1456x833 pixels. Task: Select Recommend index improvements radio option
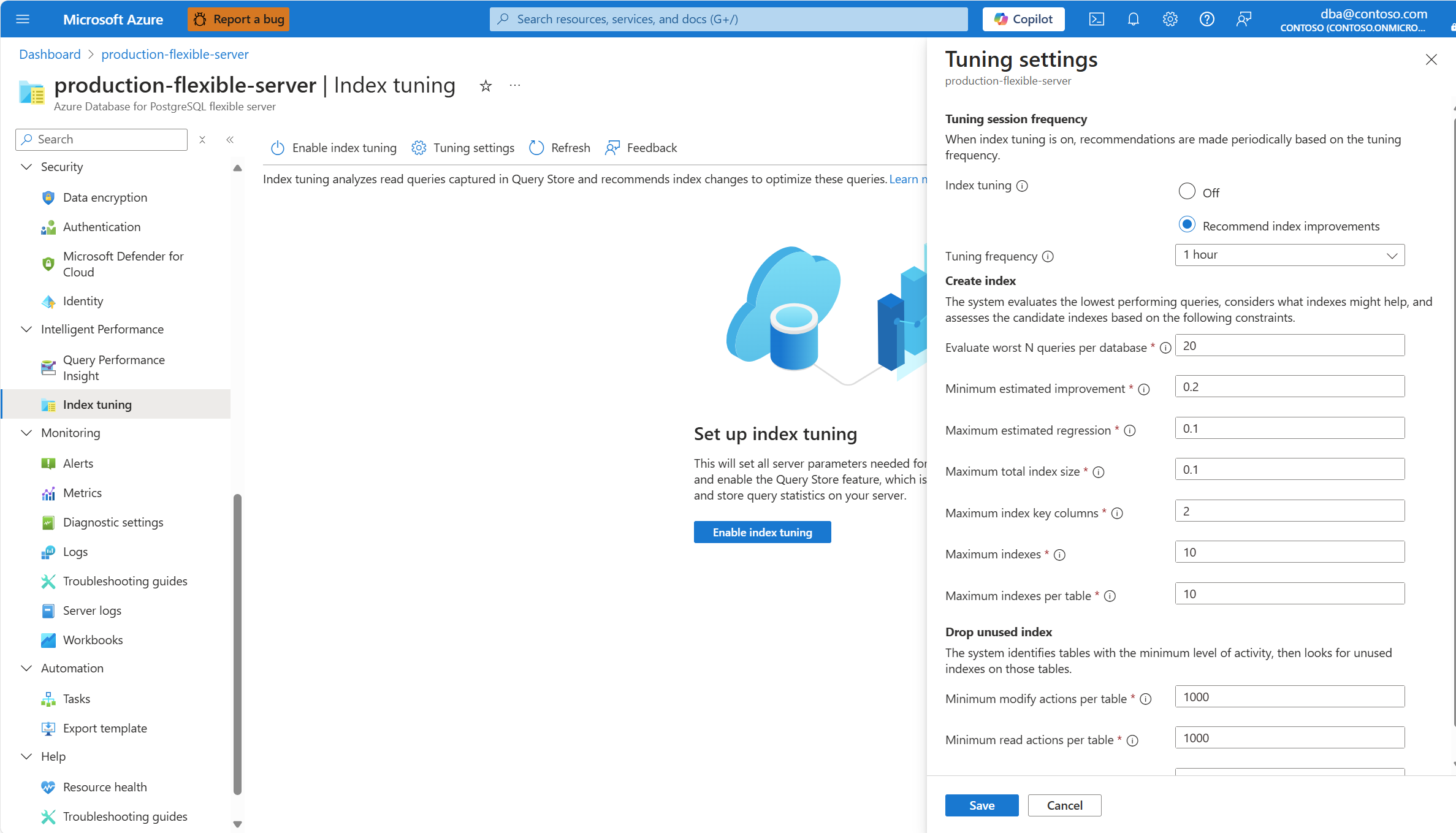pyautogui.click(x=1187, y=225)
